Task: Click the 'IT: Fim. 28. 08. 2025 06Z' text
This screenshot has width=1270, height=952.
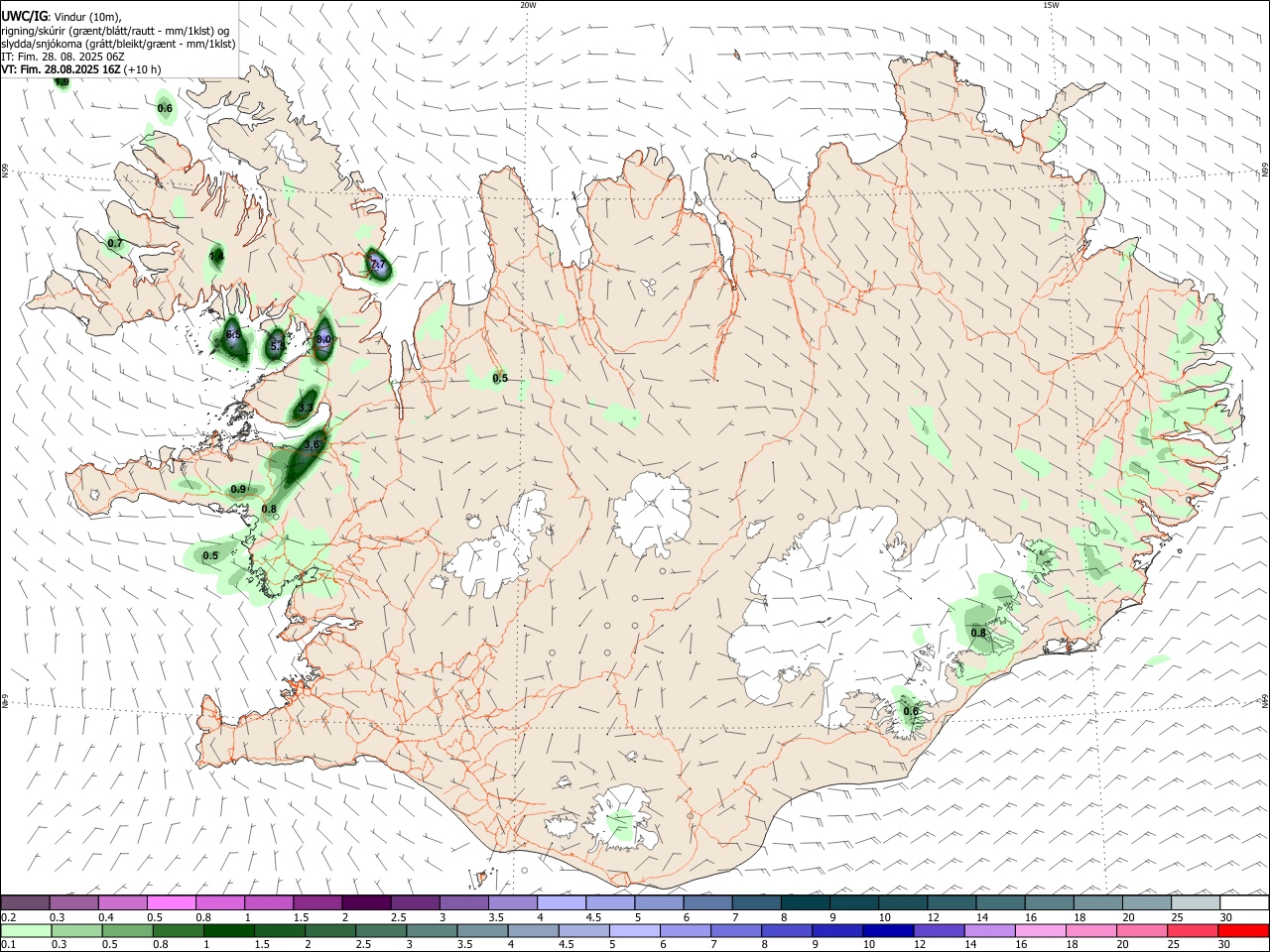Action: coord(63,57)
